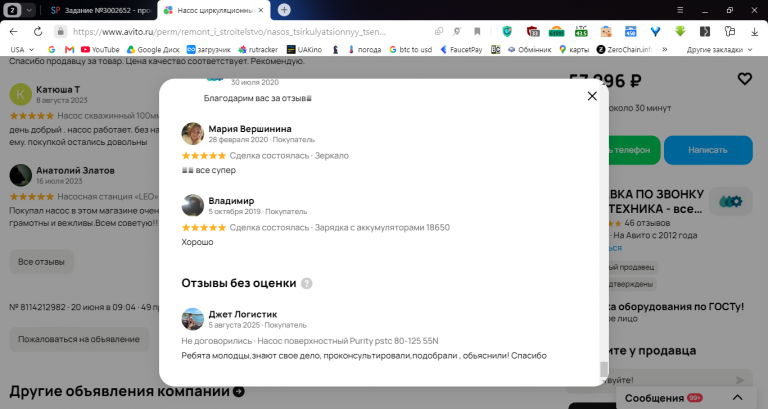Open the help icon beside Отзывы без оценки
Viewport: 768px width, 409px height.
(307, 283)
